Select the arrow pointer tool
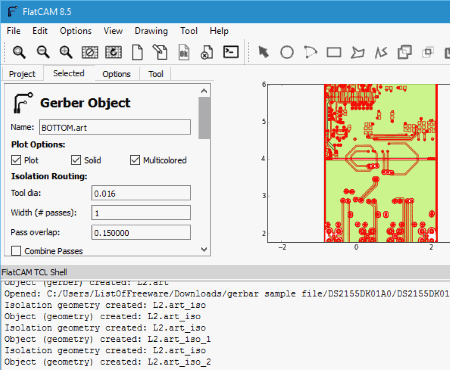This screenshot has width=450, height=370. [x=263, y=52]
